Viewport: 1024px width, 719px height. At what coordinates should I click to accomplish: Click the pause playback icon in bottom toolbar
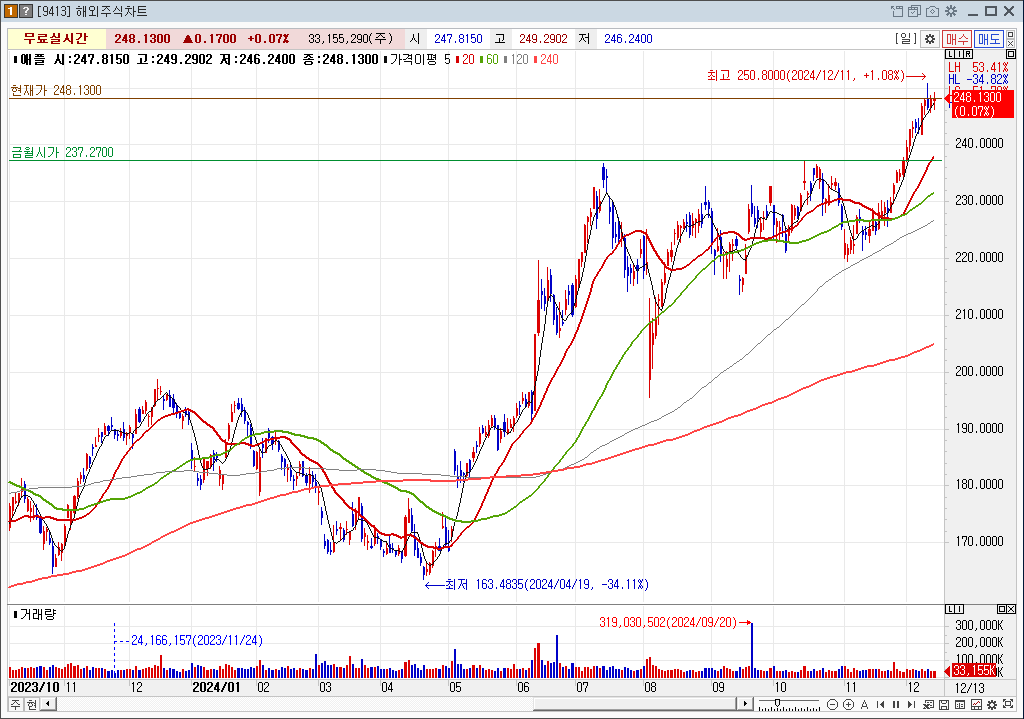point(895,705)
